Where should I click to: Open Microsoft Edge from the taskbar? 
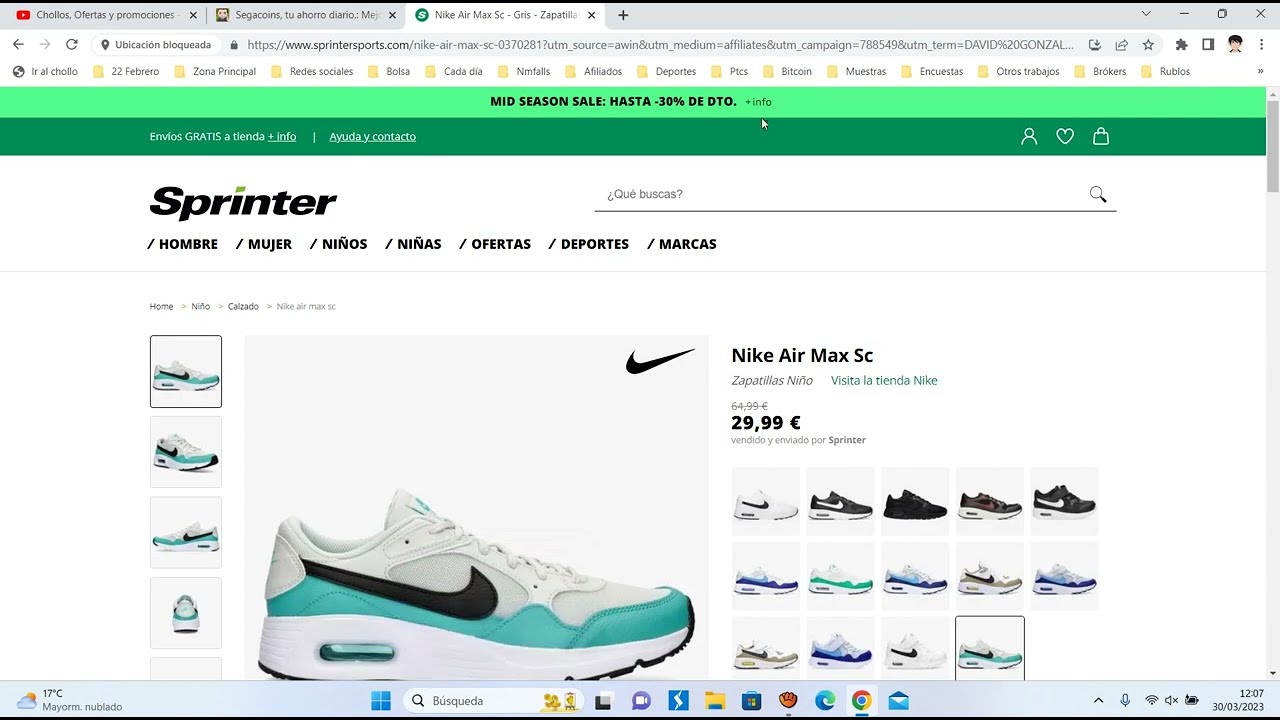click(825, 701)
